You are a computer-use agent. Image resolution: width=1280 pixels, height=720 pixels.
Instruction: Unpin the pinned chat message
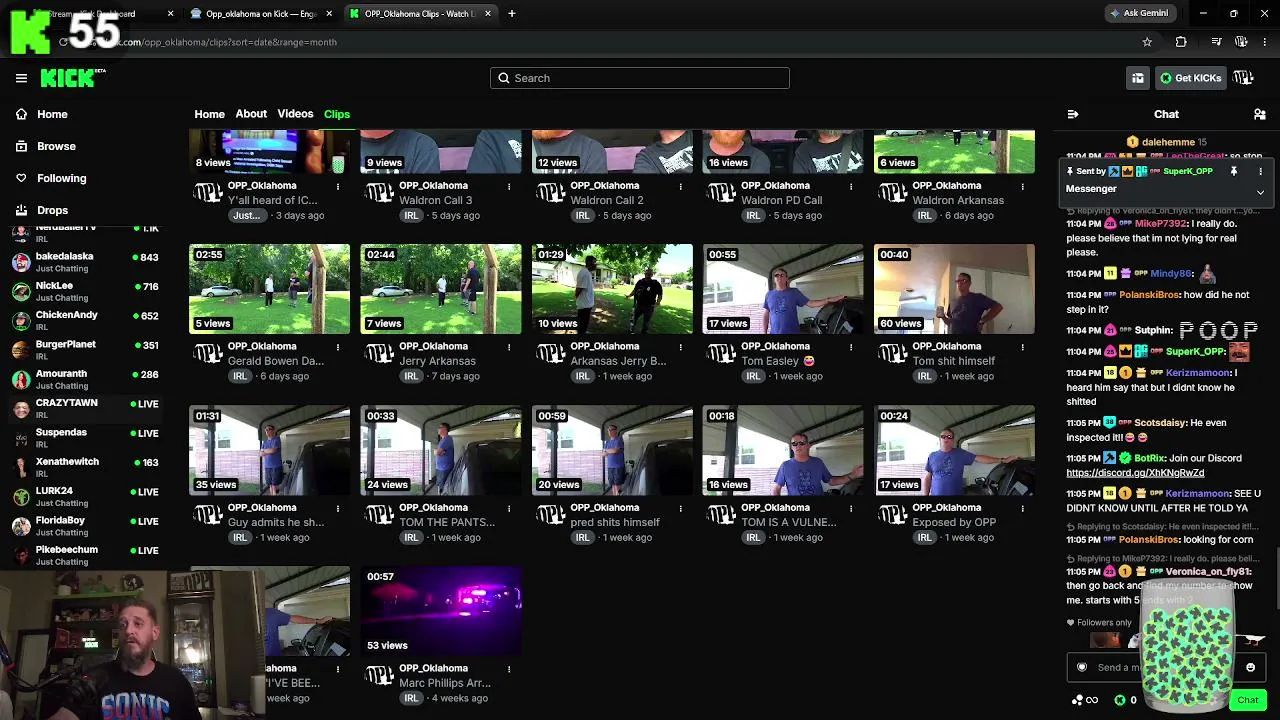tap(1234, 171)
